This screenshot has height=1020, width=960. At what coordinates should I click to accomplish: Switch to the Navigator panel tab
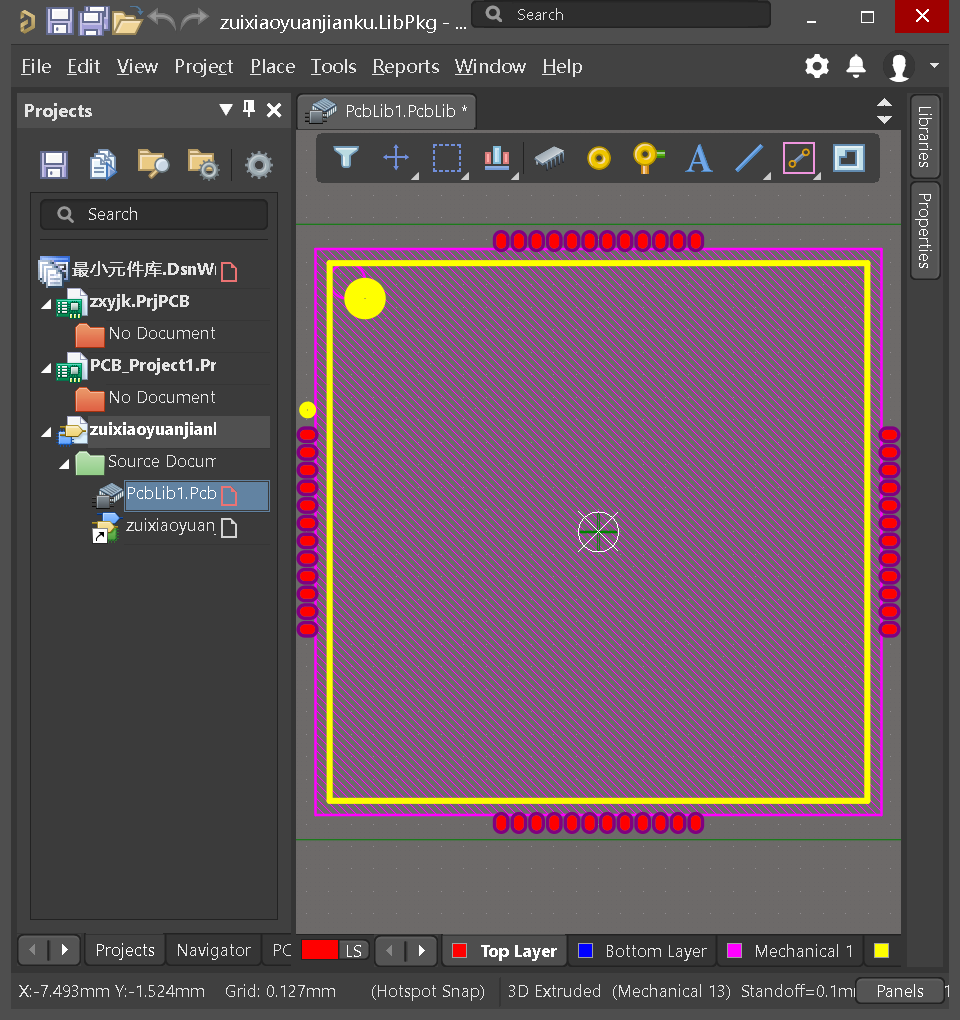click(213, 950)
